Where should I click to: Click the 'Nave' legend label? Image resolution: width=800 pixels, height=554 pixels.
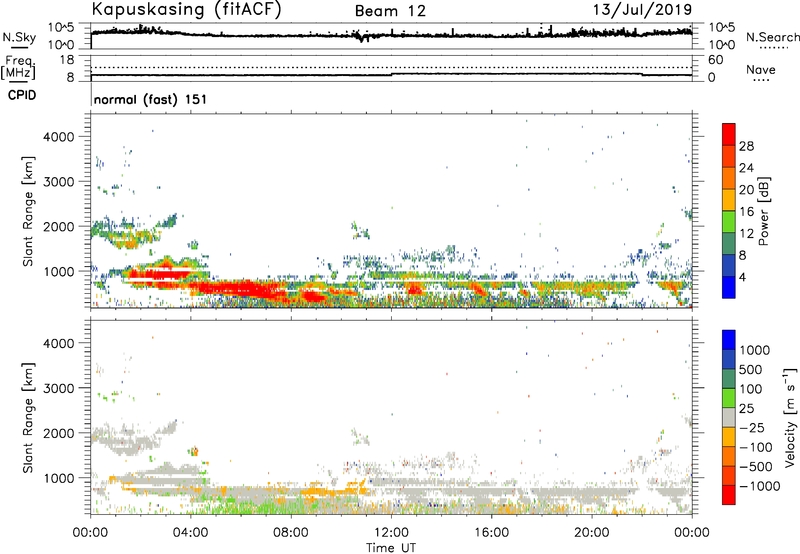[x=761, y=70]
